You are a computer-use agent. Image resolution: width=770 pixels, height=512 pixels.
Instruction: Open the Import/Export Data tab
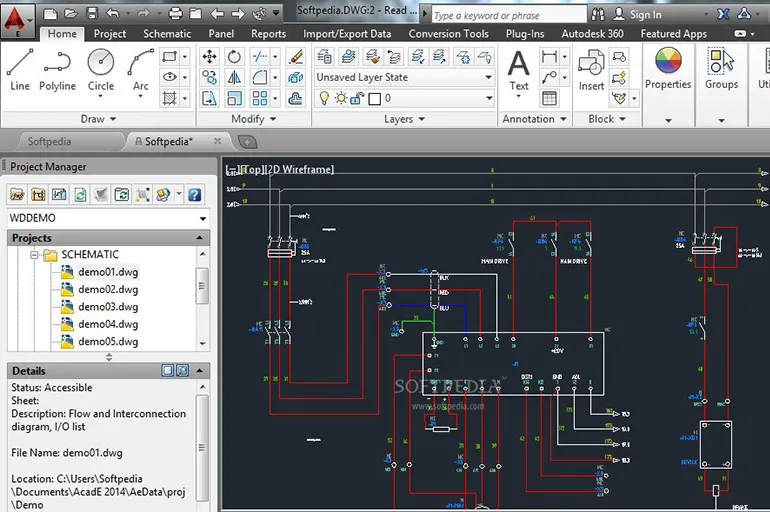tap(347, 33)
